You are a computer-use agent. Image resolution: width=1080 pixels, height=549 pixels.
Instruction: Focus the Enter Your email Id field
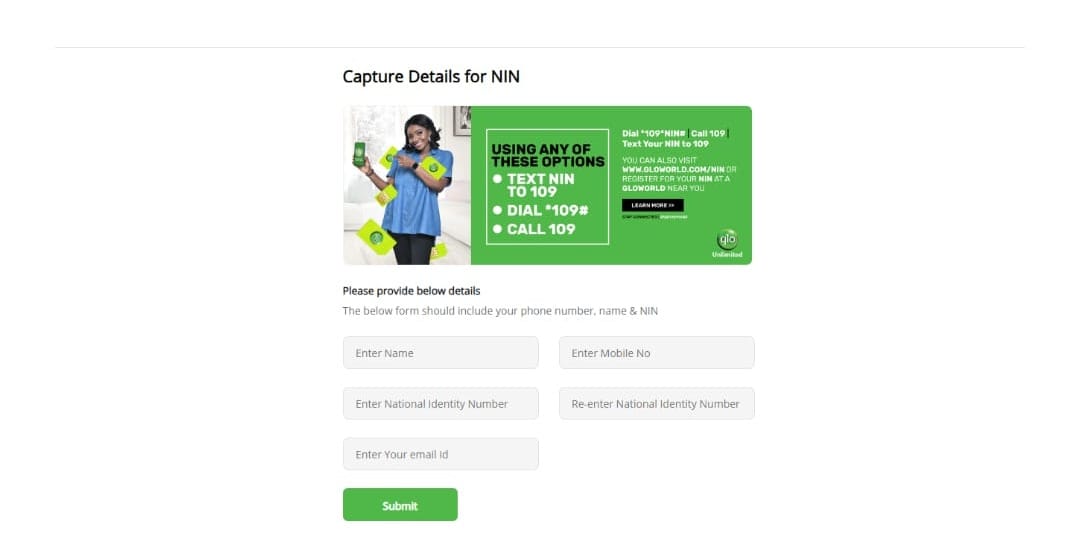(x=441, y=454)
